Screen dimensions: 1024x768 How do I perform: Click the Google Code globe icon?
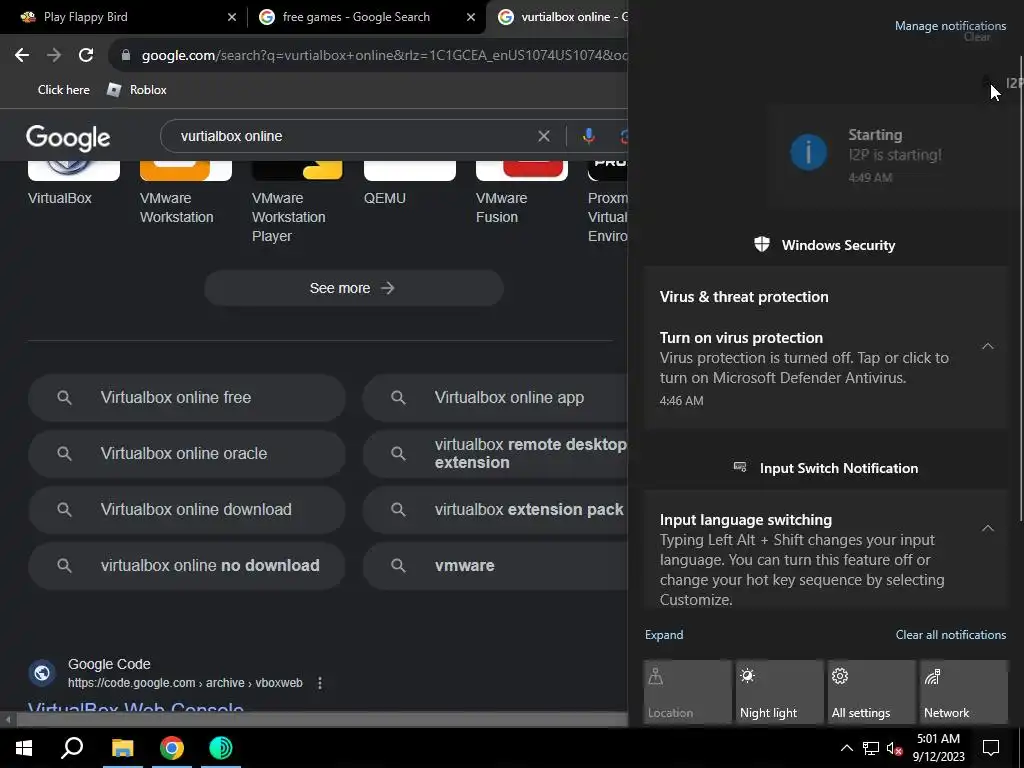[x=42, y=673]
